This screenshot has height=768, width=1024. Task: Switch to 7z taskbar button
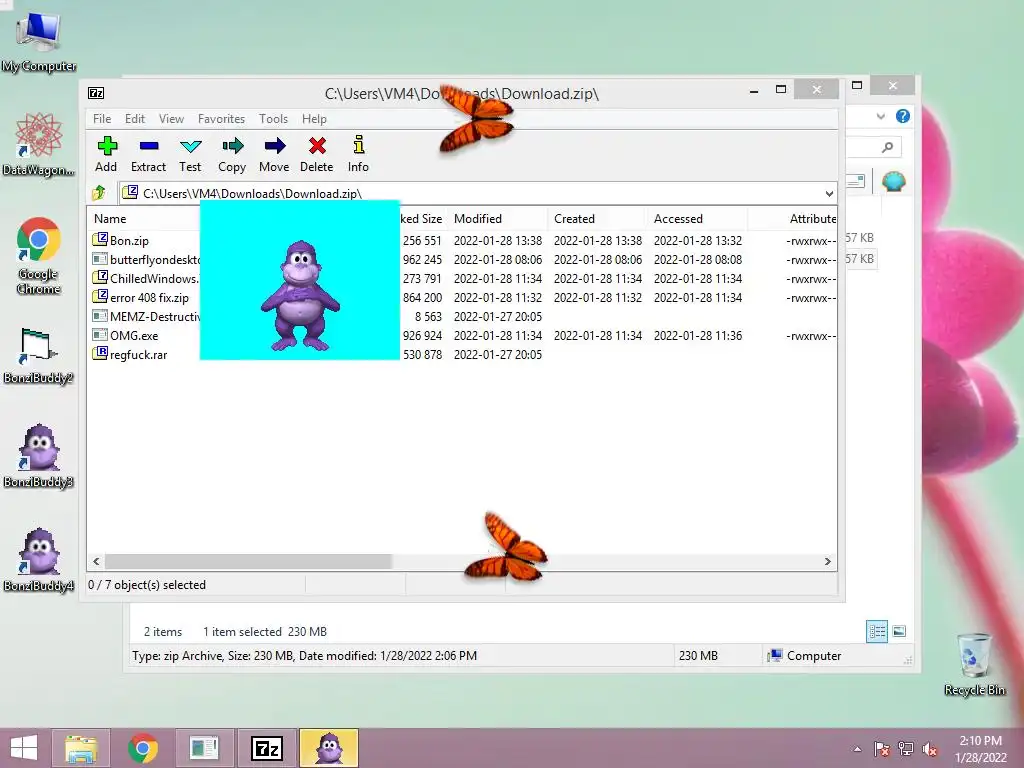[266, 748]
